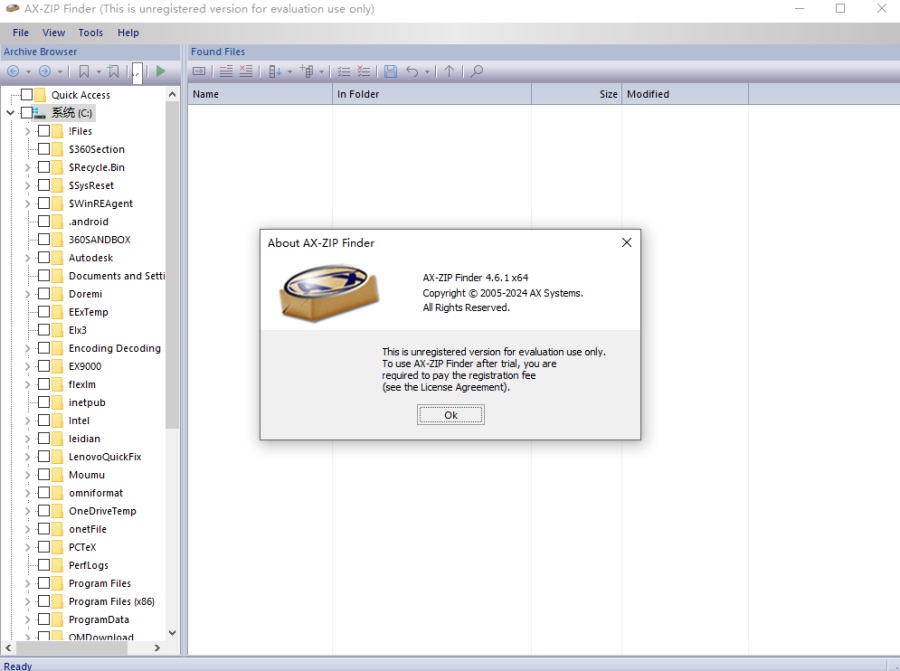Open the sort columns dropdown arrow
The width and height of the screenshot is (900, 671).
pos(290,72)
